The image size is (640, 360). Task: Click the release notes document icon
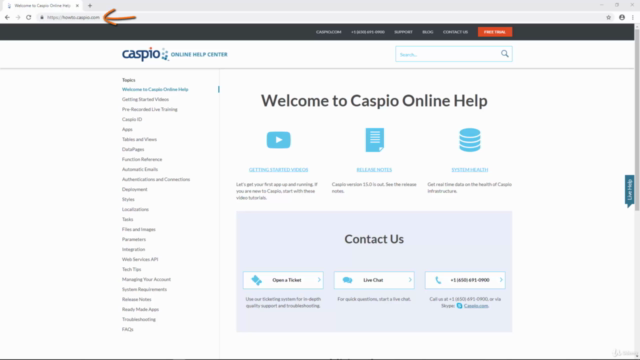point(374,140)
